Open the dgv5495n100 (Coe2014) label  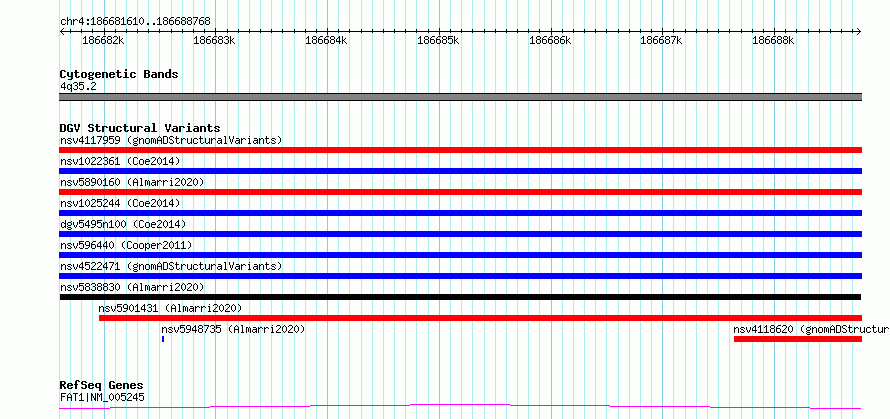coord(123,224)
